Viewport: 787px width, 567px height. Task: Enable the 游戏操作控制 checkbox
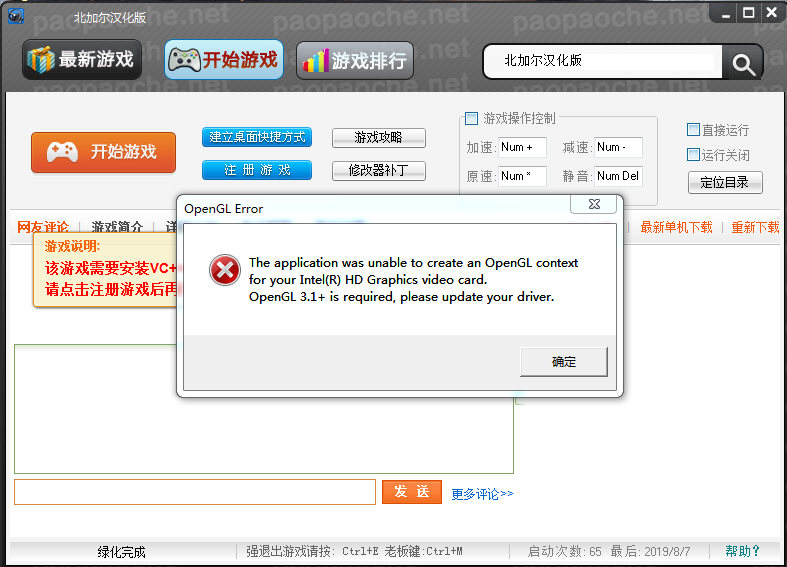[x=471, y=118]
